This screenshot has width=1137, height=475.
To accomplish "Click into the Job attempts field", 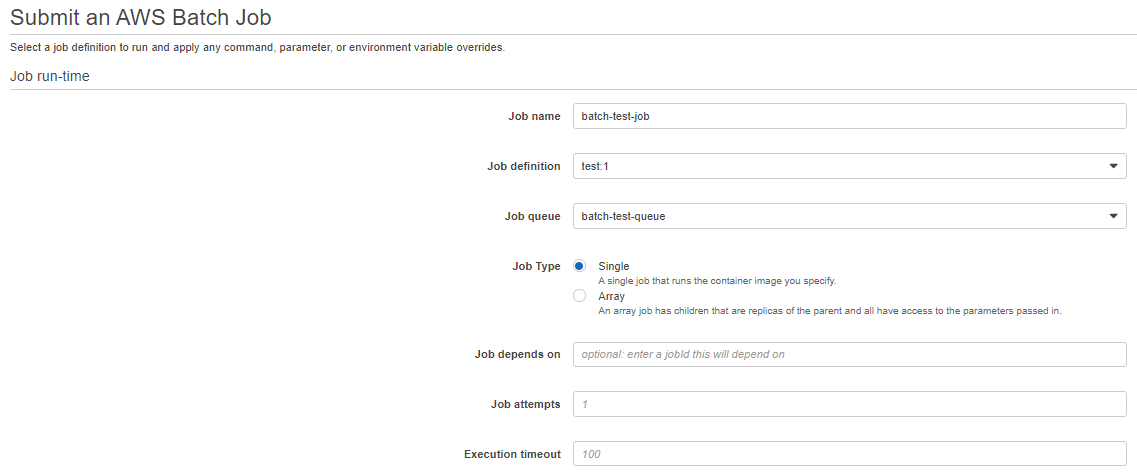I will click(849, 404).
